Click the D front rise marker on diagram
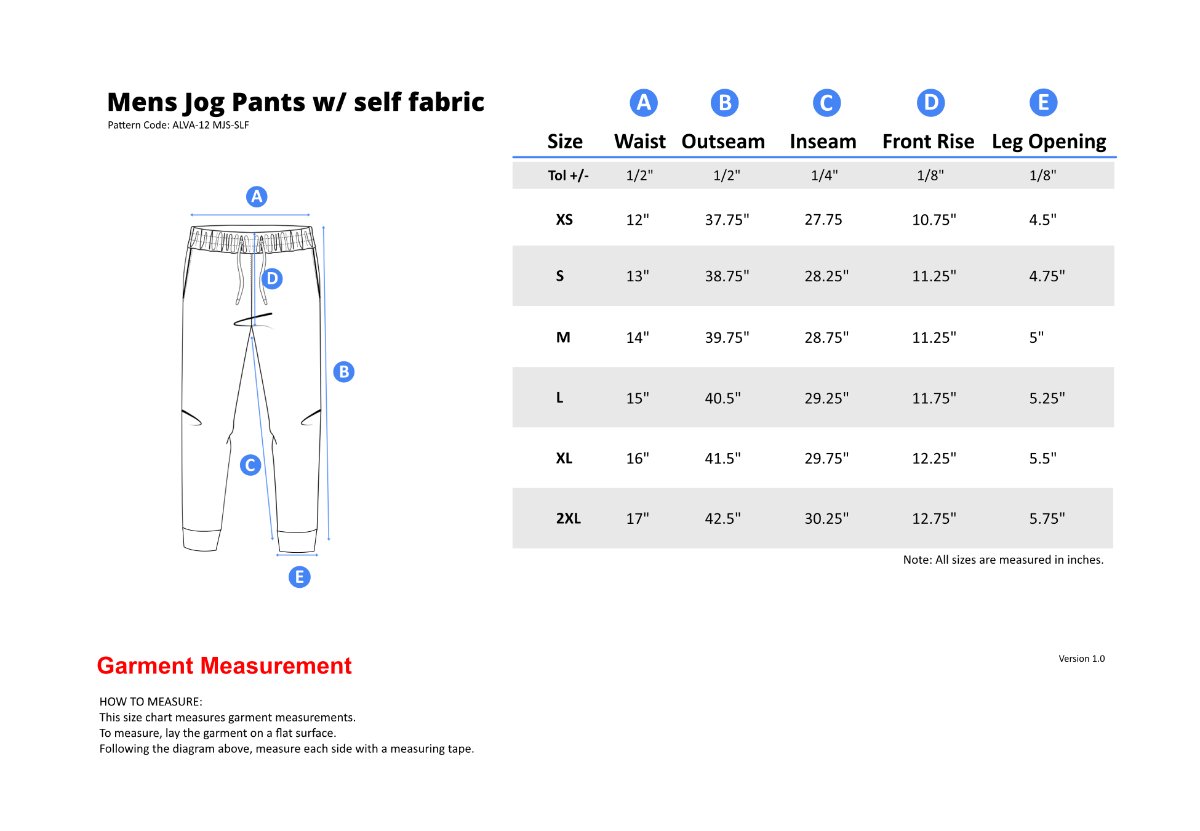Viewport: 1200px width, 831px height. 273,279
